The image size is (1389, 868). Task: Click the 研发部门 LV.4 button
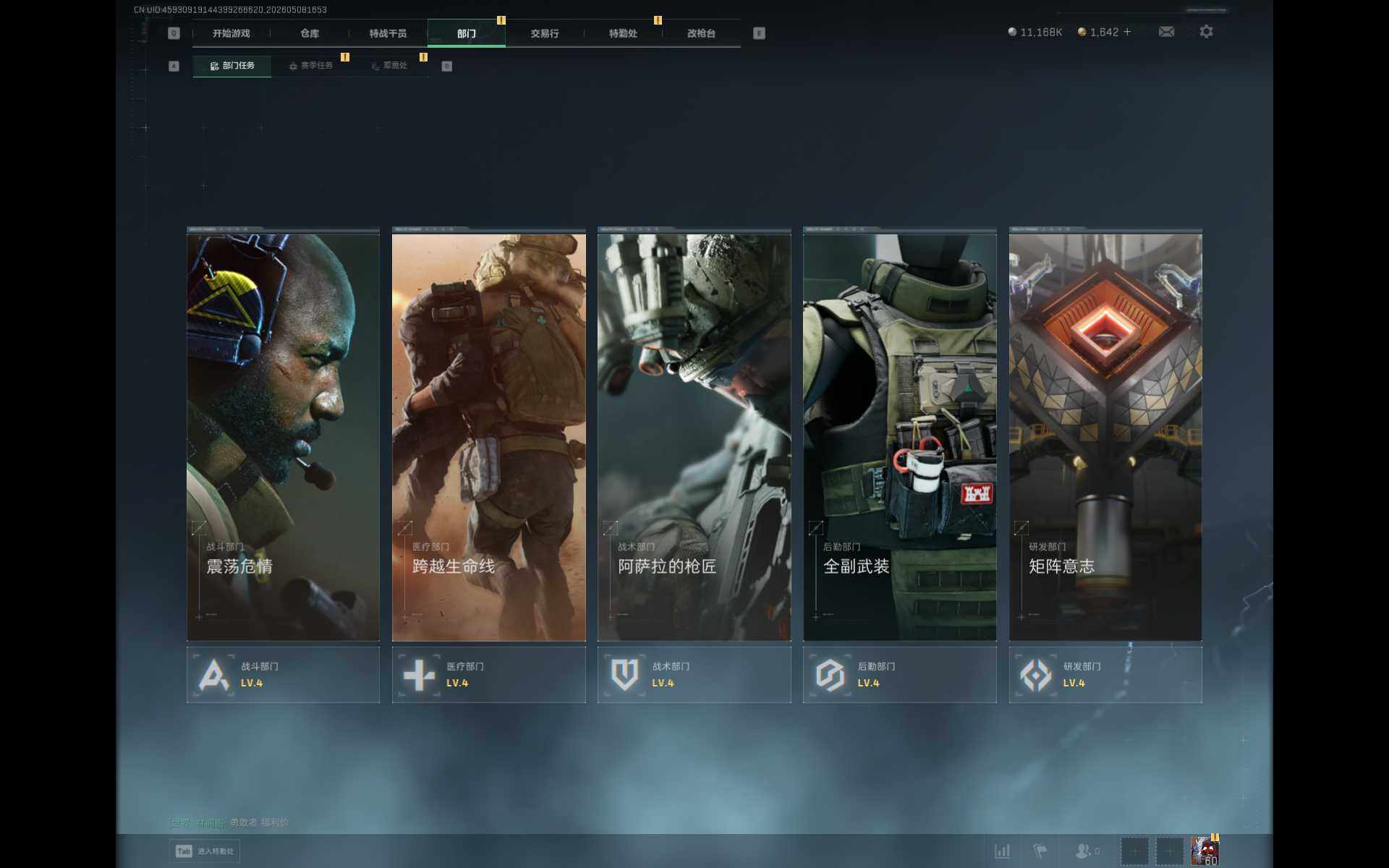coord(1105,675)
